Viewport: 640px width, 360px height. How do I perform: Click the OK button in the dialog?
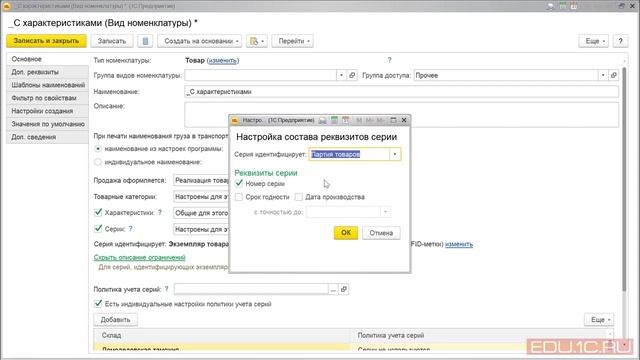pyautogui.click(x=346, y=233)
